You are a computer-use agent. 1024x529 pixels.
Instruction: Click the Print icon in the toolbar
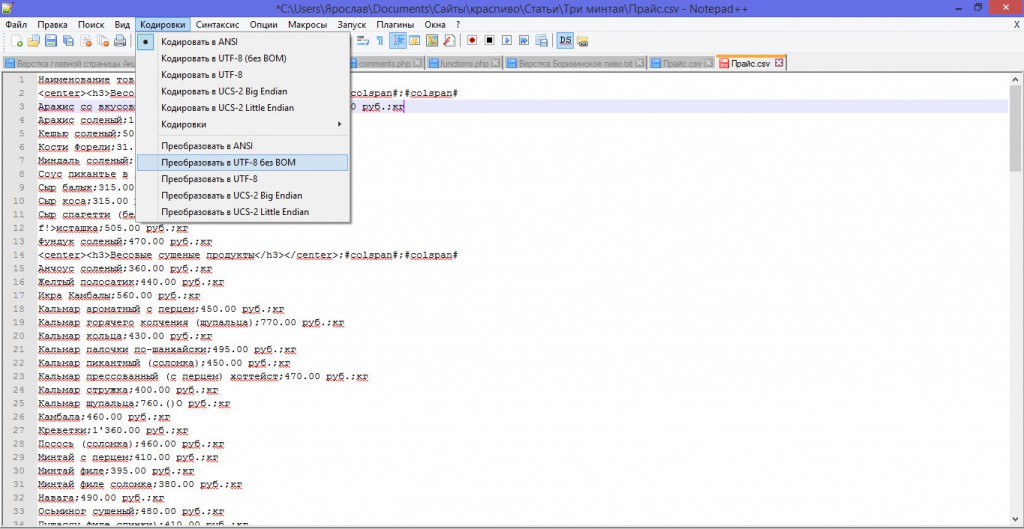tap(119, 41)
